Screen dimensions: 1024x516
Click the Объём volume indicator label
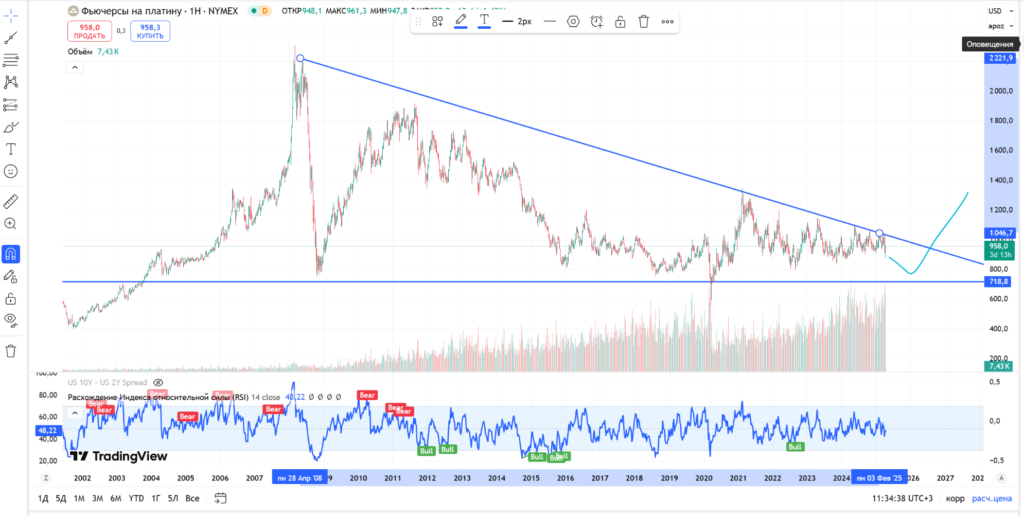[x=80, y=52]
